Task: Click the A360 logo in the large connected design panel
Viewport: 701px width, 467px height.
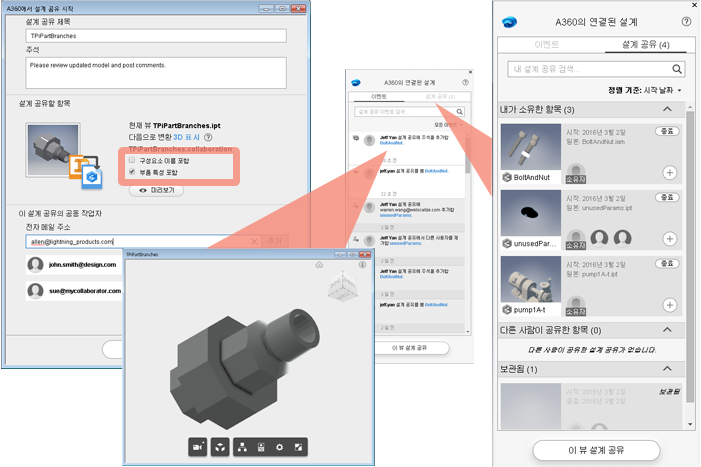Action: (x=510, y=22)
